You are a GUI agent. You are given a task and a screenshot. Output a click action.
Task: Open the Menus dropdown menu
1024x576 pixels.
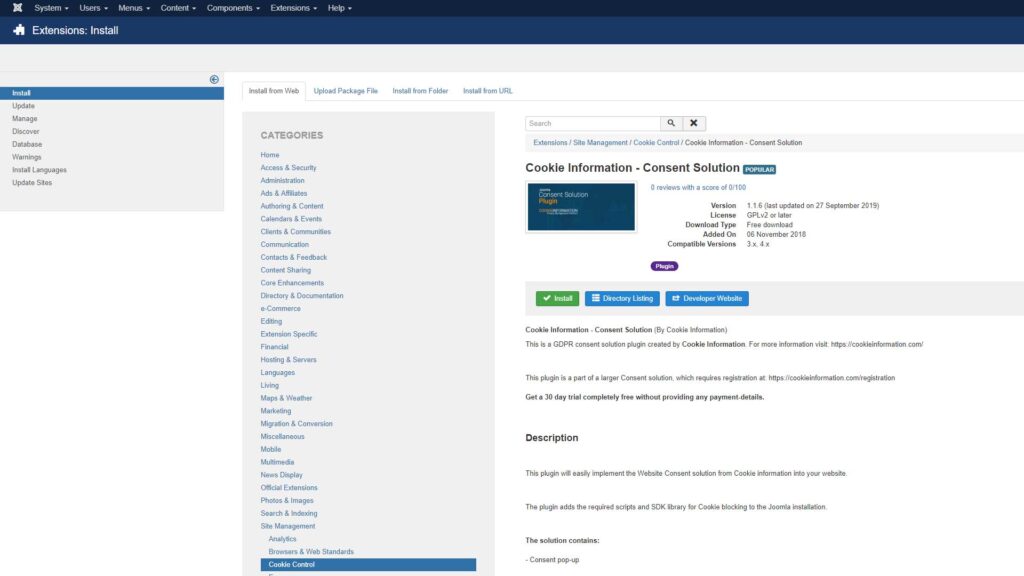[x=134, y=8]
